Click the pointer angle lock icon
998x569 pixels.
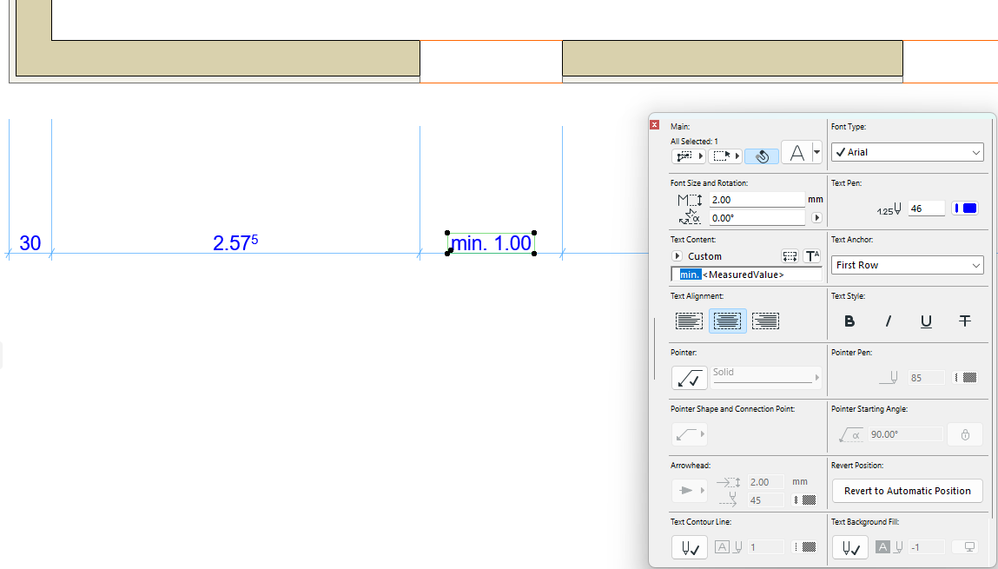[965, 435]
